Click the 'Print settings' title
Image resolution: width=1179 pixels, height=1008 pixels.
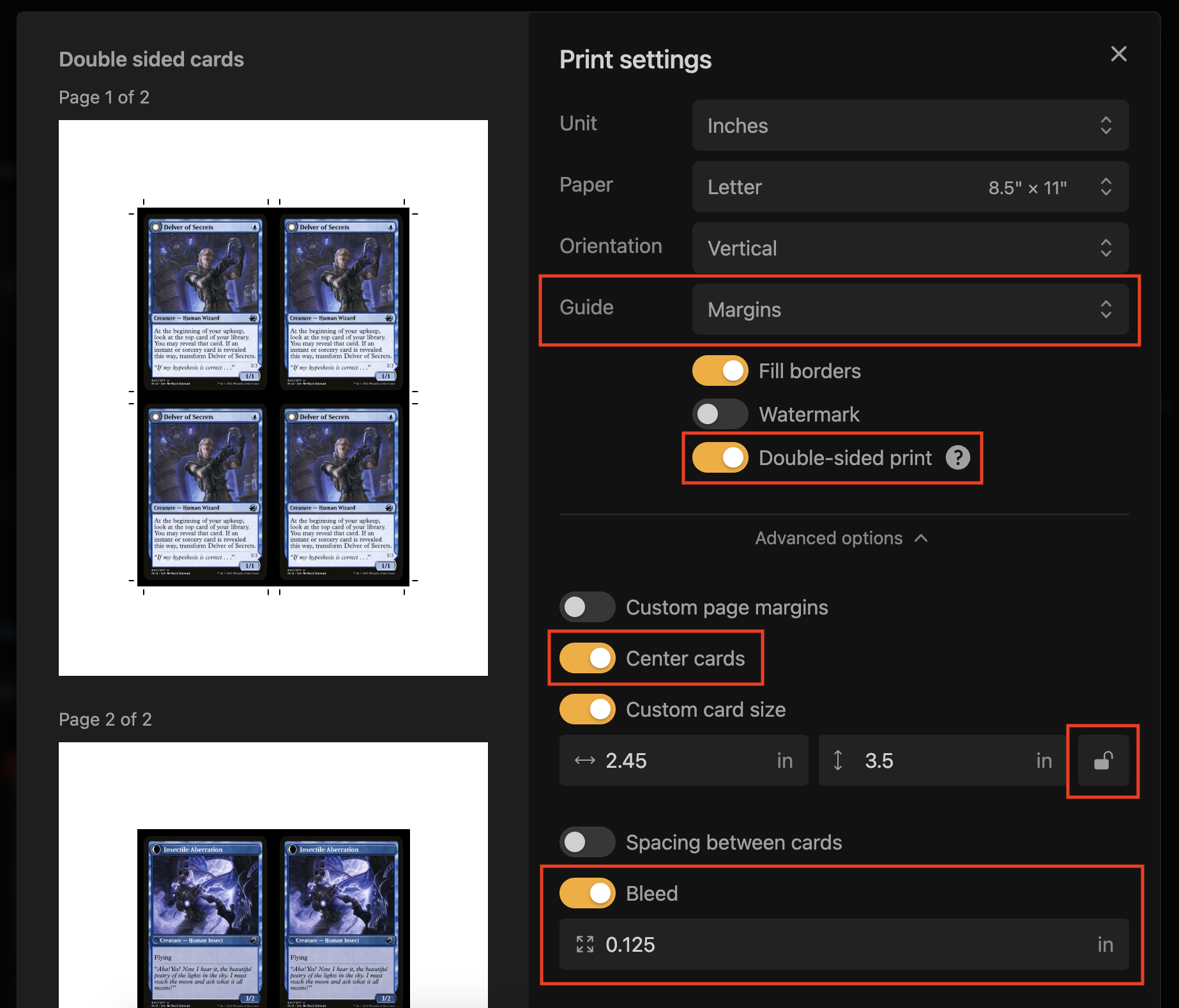pos(635,59)
